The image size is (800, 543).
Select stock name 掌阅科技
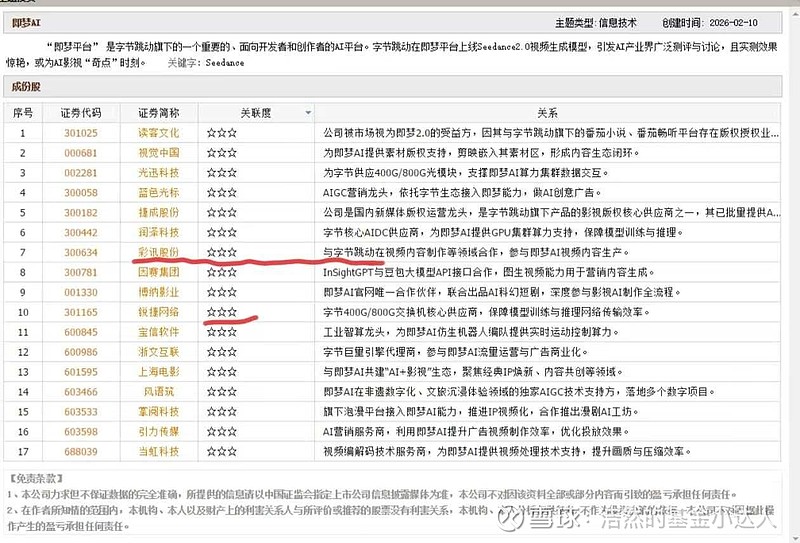click(159, 411)
